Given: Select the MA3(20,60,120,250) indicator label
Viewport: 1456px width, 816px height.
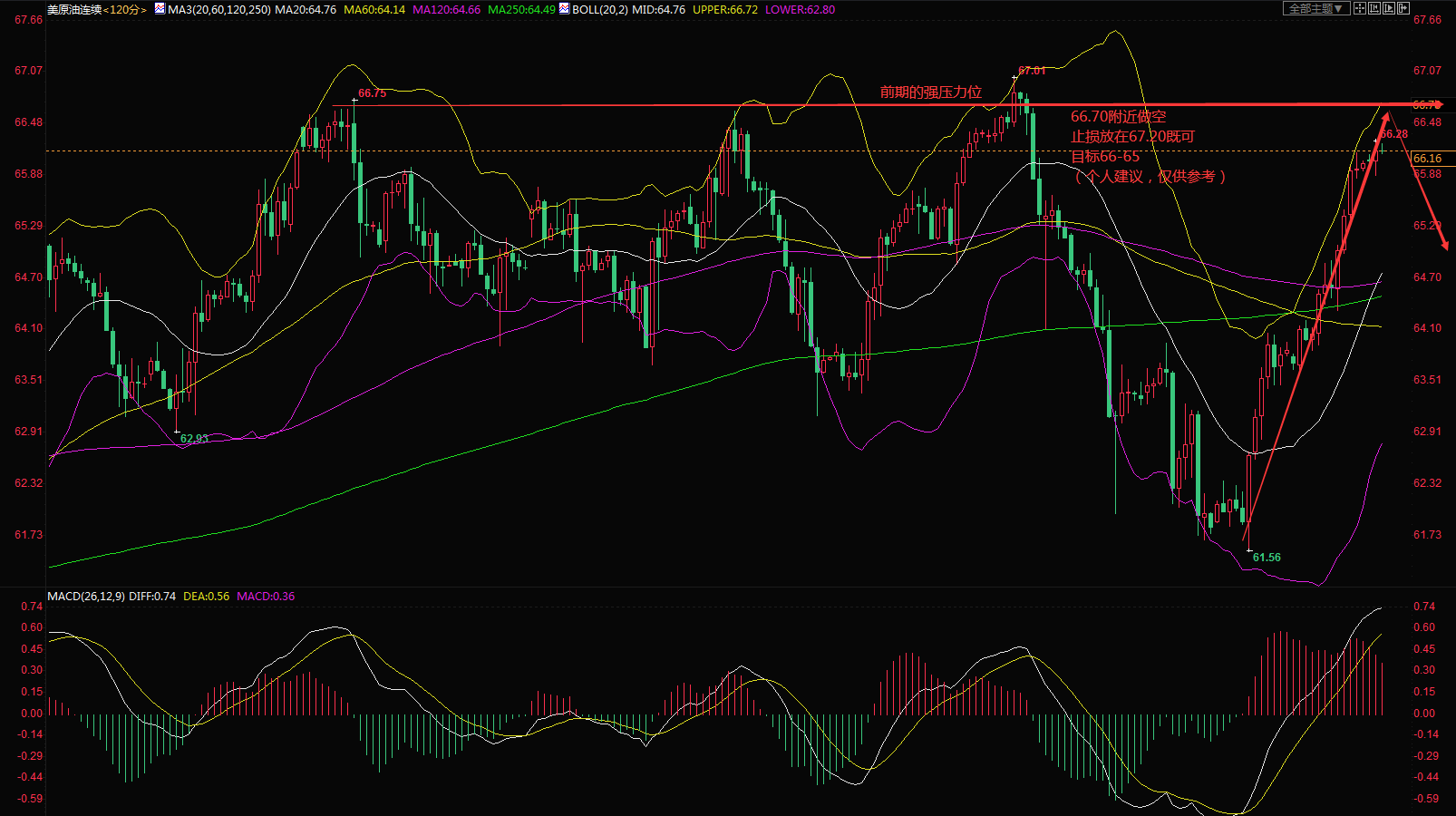Looking at the screenshot, I should 219,9.
